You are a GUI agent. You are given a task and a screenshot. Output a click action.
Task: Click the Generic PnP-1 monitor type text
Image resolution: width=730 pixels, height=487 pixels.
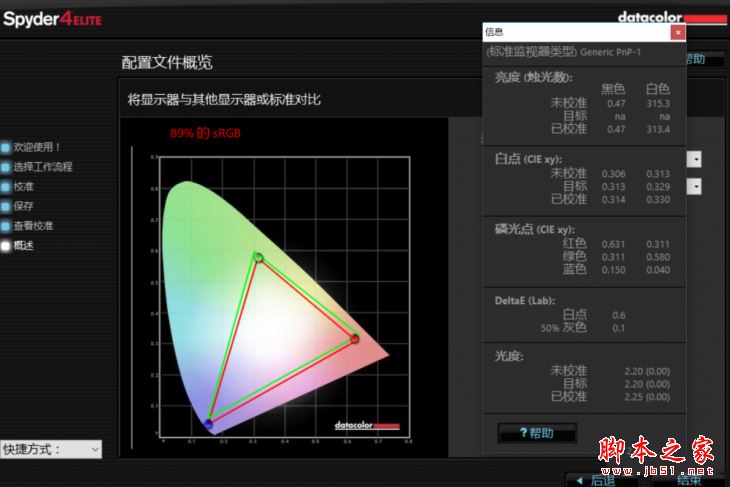610,52
